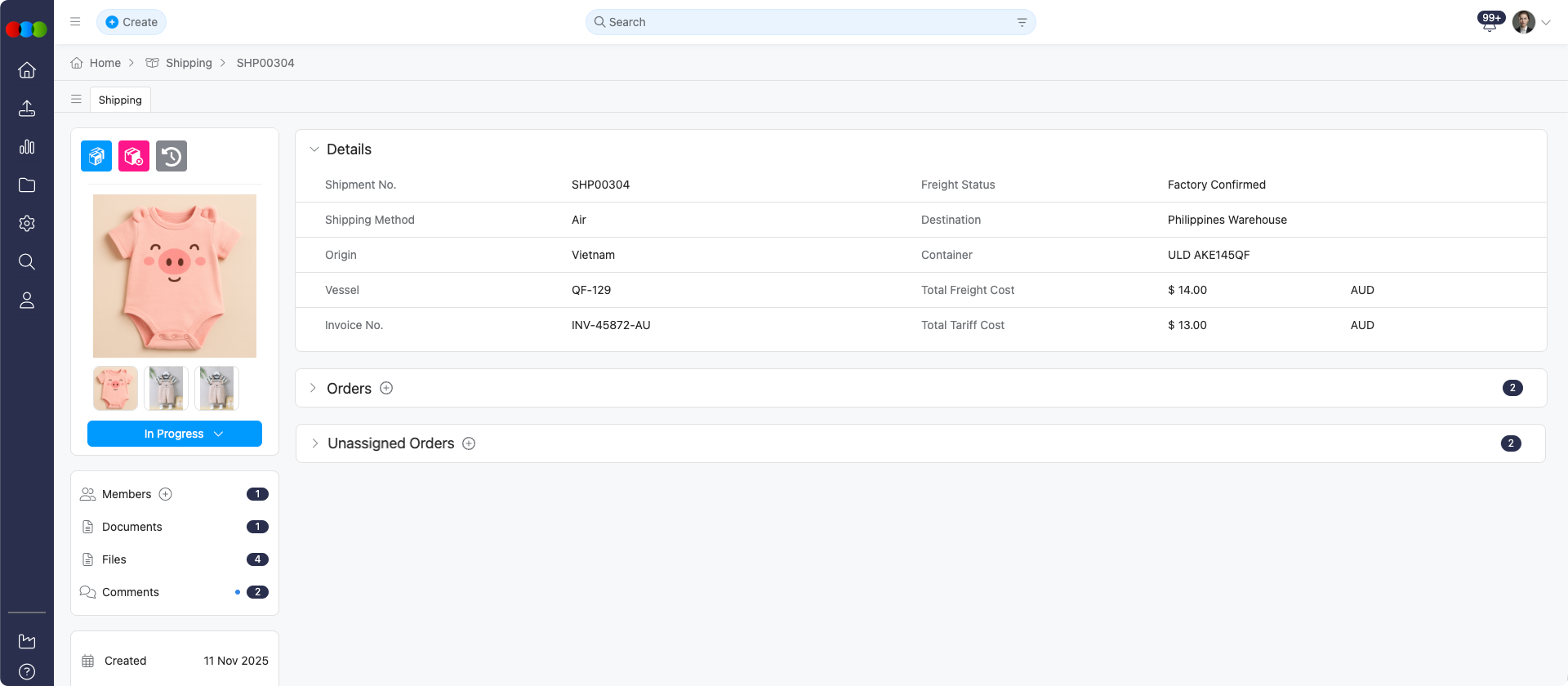The height and width of the screenshot is (686, 1568).
Task: Toggle the main hamburger menu
Action: click(75, 22)
